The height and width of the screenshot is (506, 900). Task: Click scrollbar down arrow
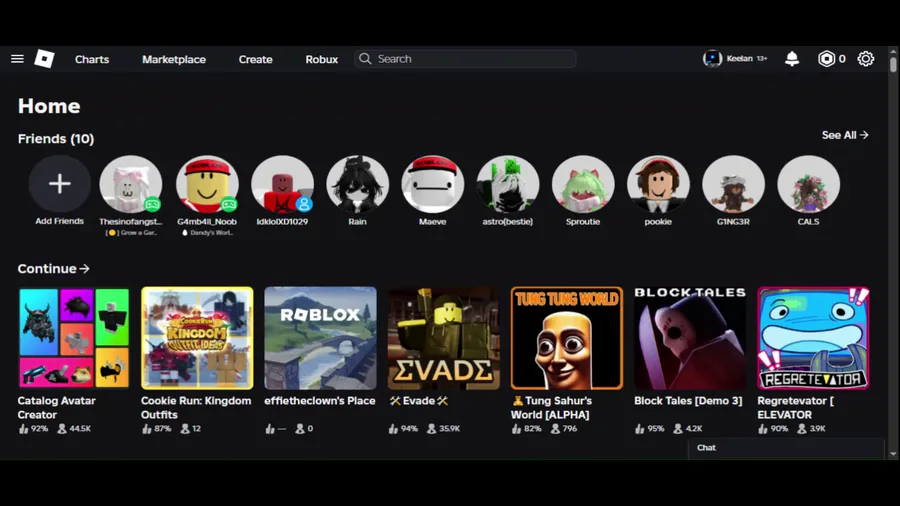point(893,454)
